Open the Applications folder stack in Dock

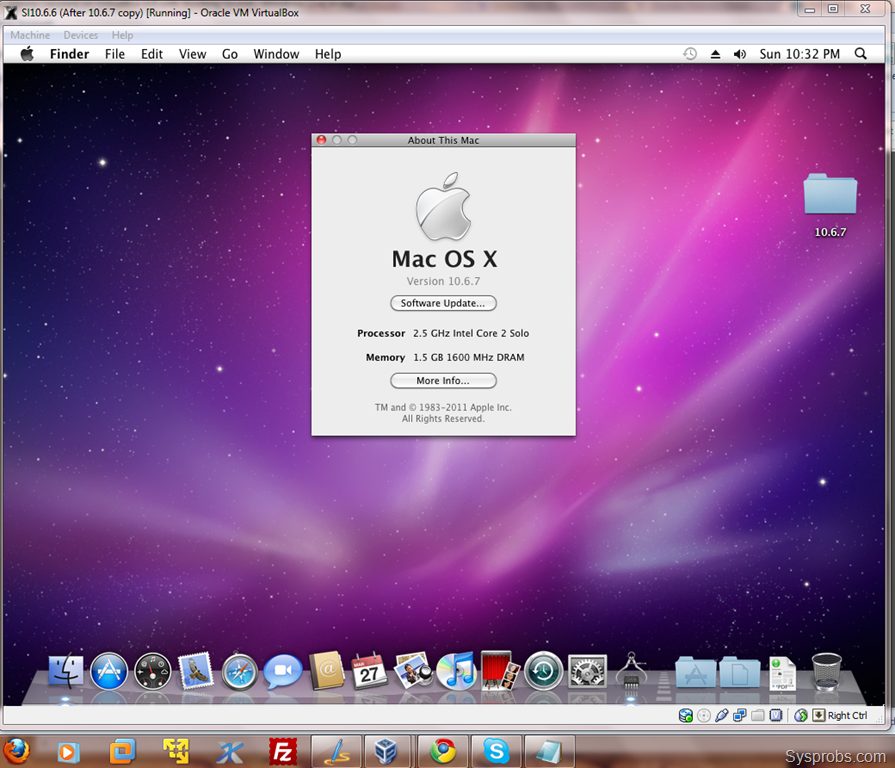tap(696, 672)
